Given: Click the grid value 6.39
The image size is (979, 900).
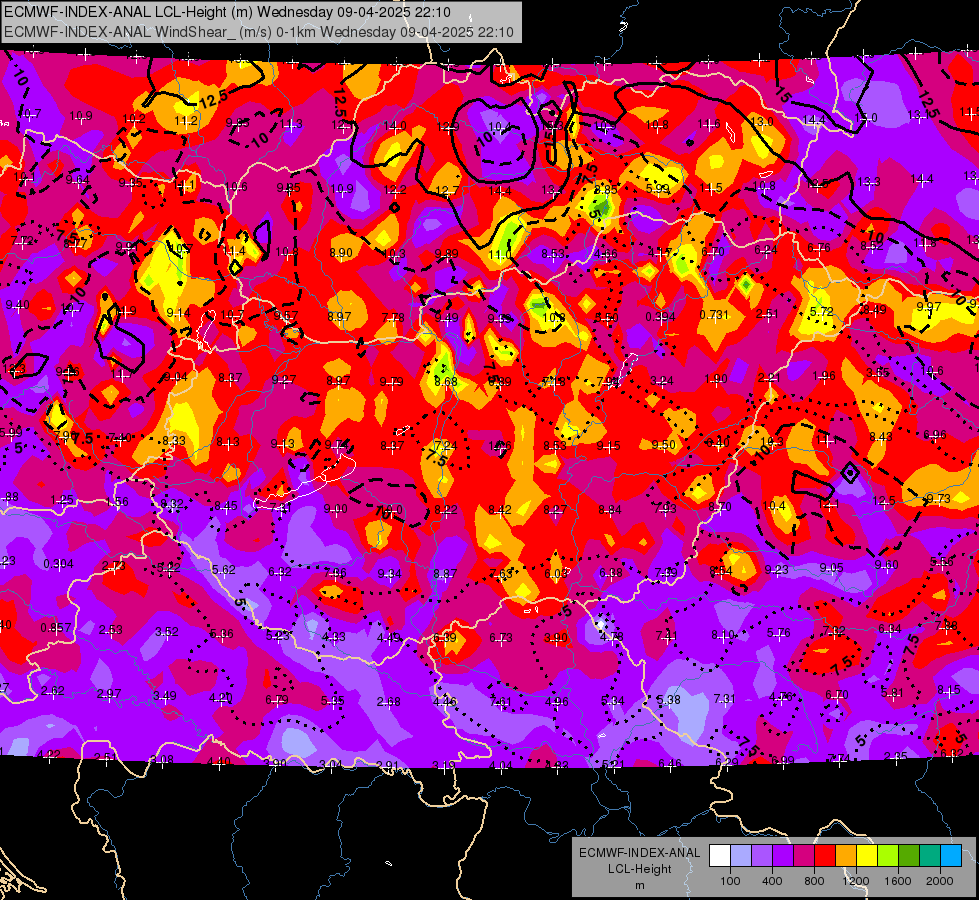Looking at the screenshot, I should click(445, 638).
